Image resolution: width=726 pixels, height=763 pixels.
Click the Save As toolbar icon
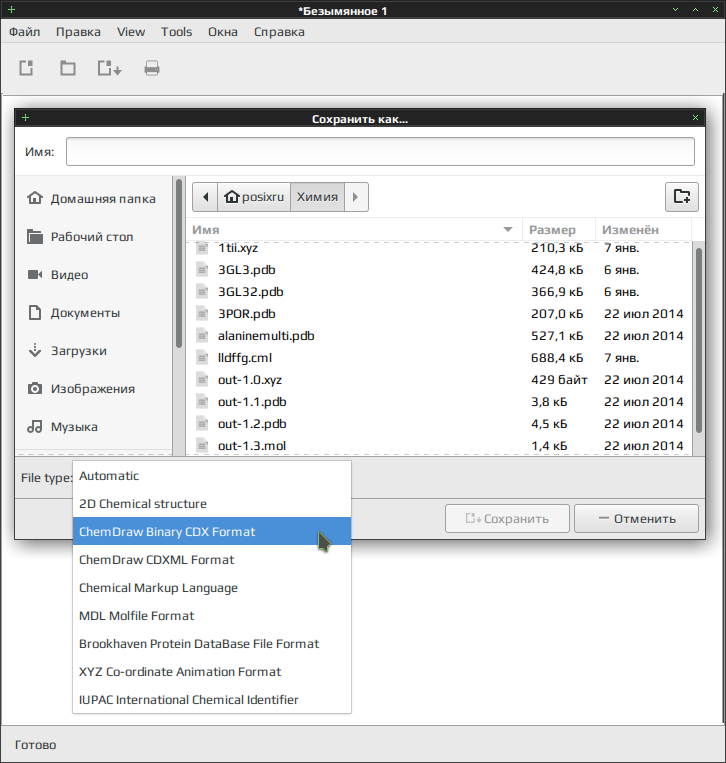point(109,68)
